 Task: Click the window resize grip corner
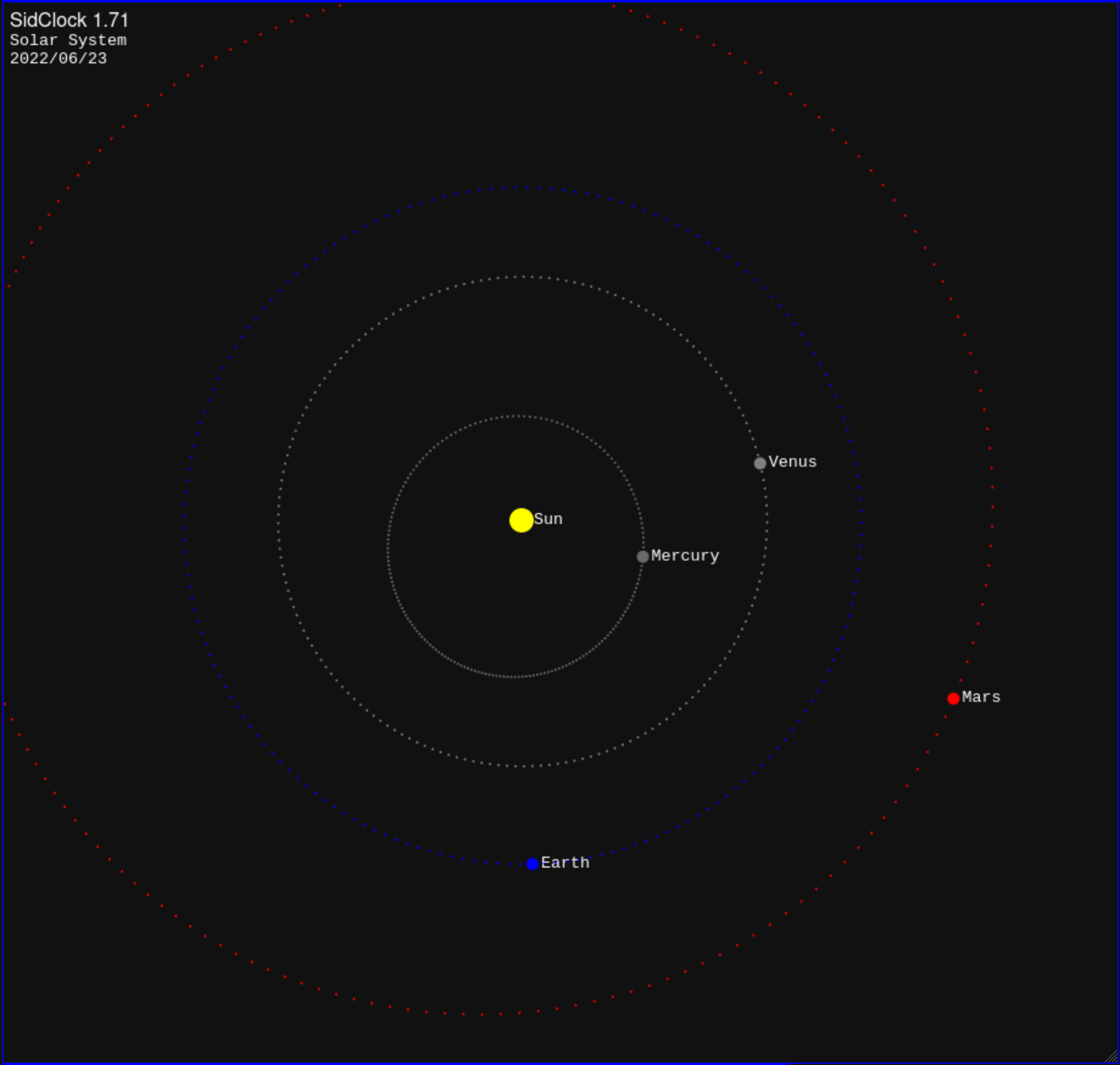pyautogui.click(x=1111, y=1056)
